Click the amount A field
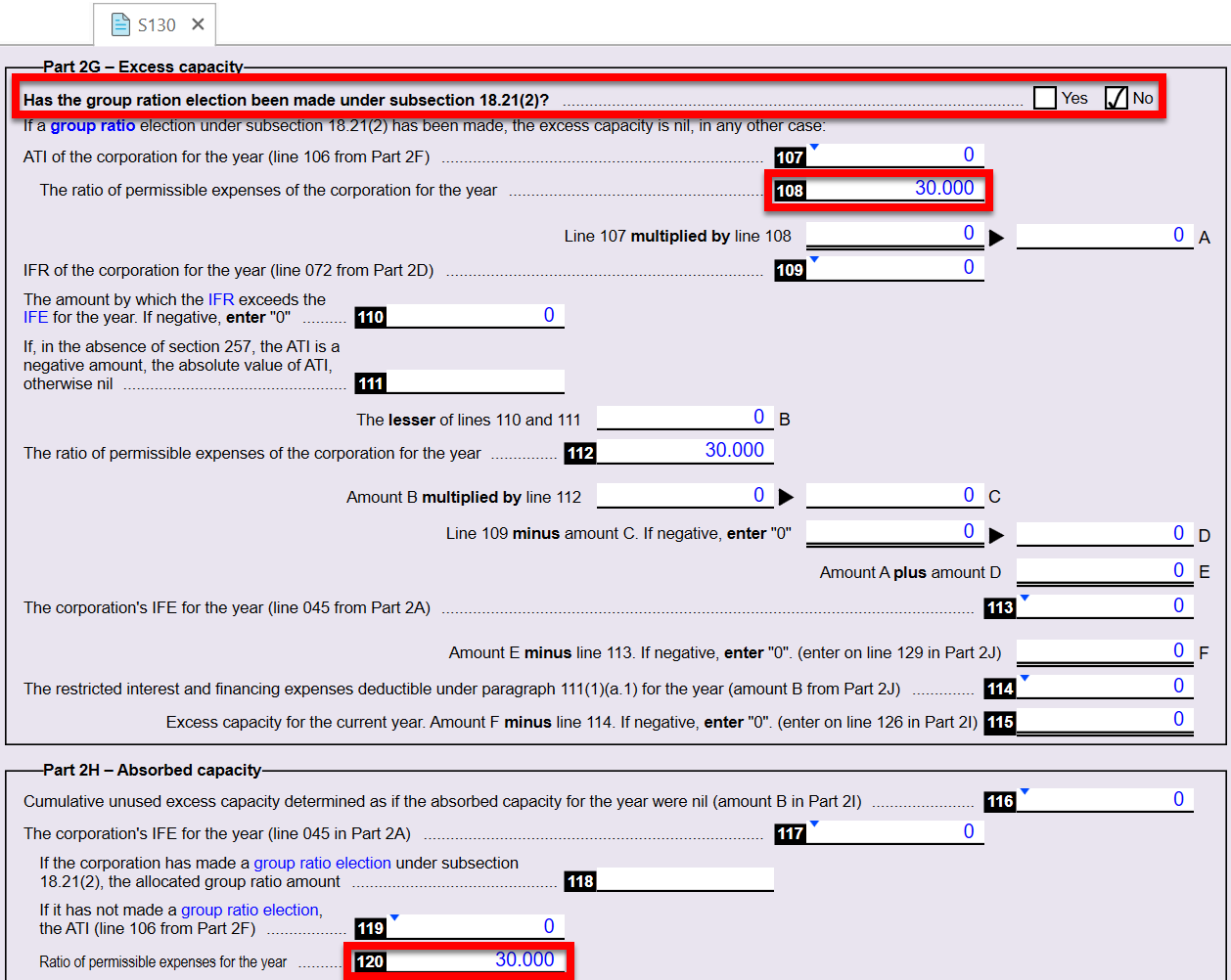Screen dimensions: 1231x980 (1105, 236)
